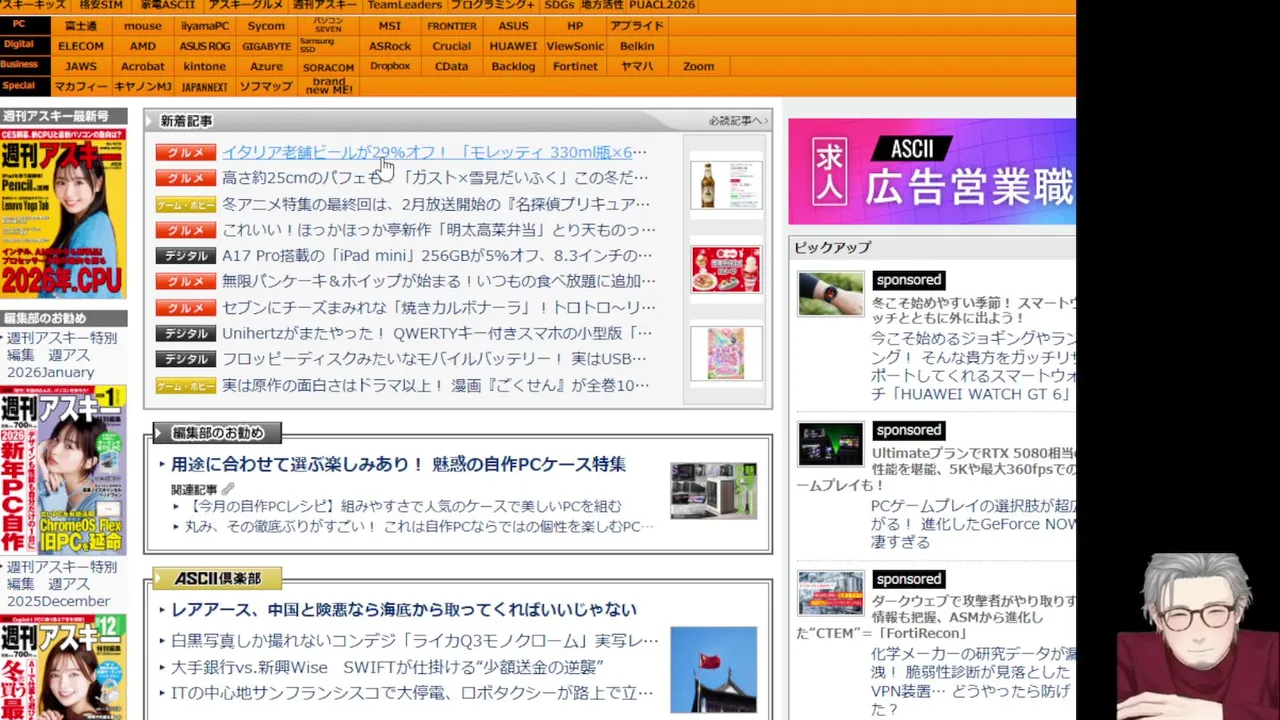Open the 新年PC自作 magazine cover image

coord(63,470)
